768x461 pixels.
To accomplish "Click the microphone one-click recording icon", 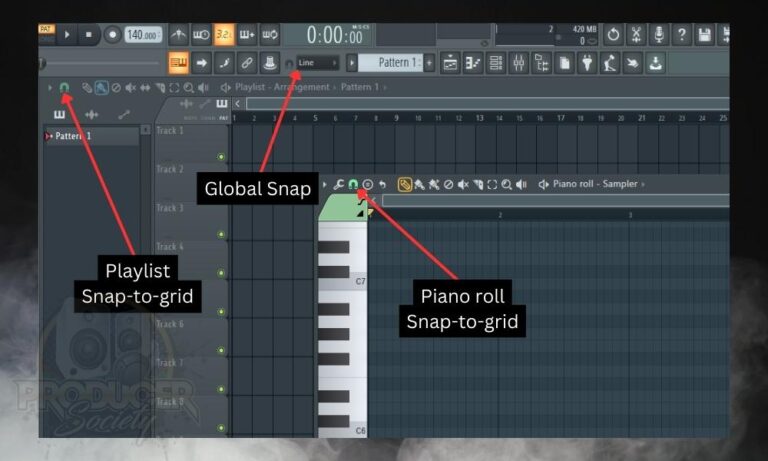I will pyautogui.click(x=659, y=35).
